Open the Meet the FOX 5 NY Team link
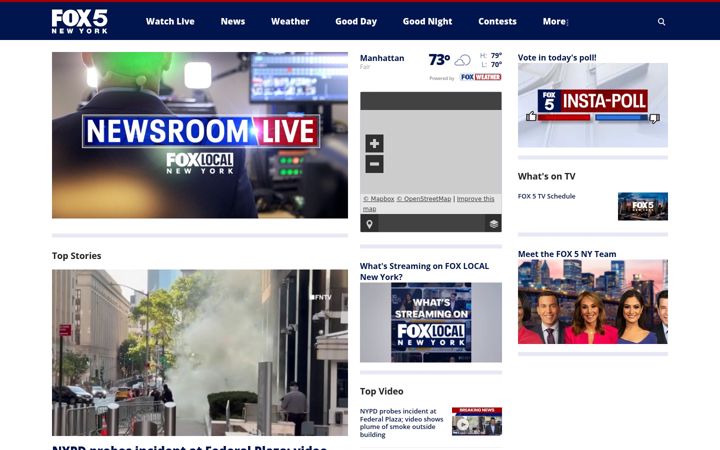 pyautogui.click(x=567, y=254)
